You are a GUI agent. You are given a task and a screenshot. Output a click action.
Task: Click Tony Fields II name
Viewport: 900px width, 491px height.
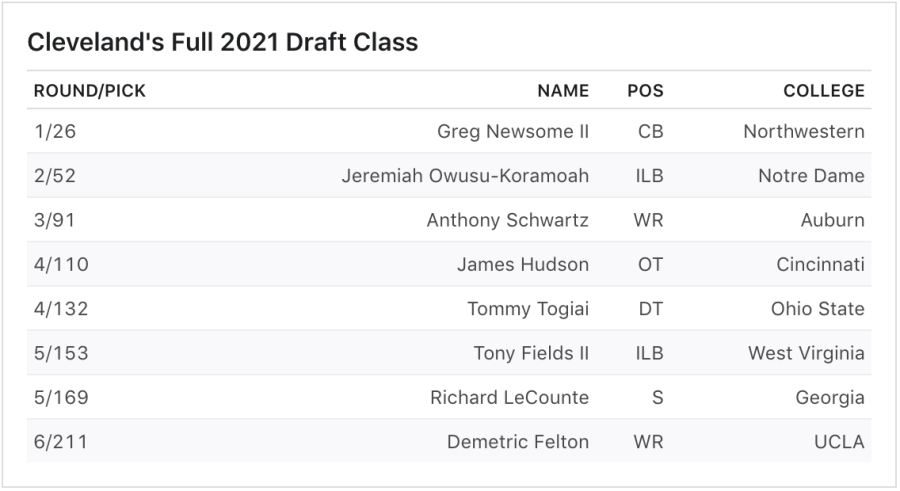[531, 353]
